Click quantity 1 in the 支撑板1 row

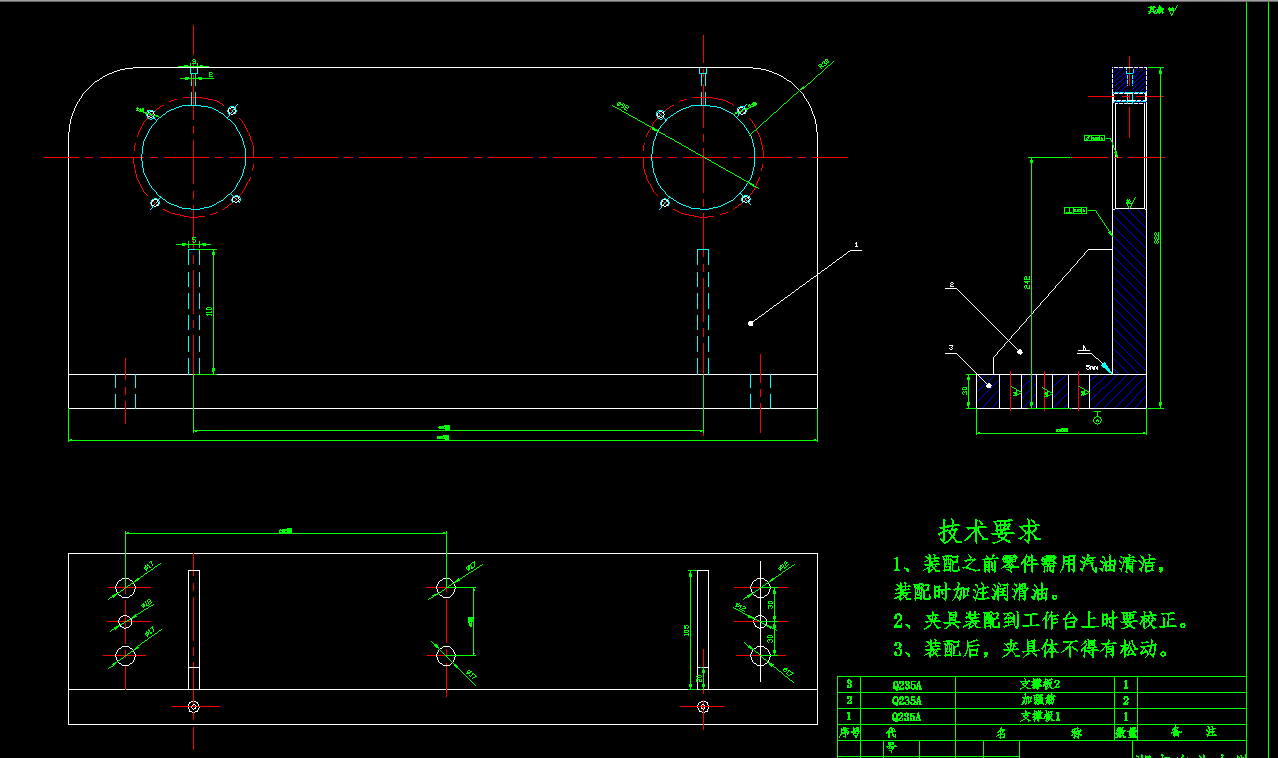[1127, 717]
